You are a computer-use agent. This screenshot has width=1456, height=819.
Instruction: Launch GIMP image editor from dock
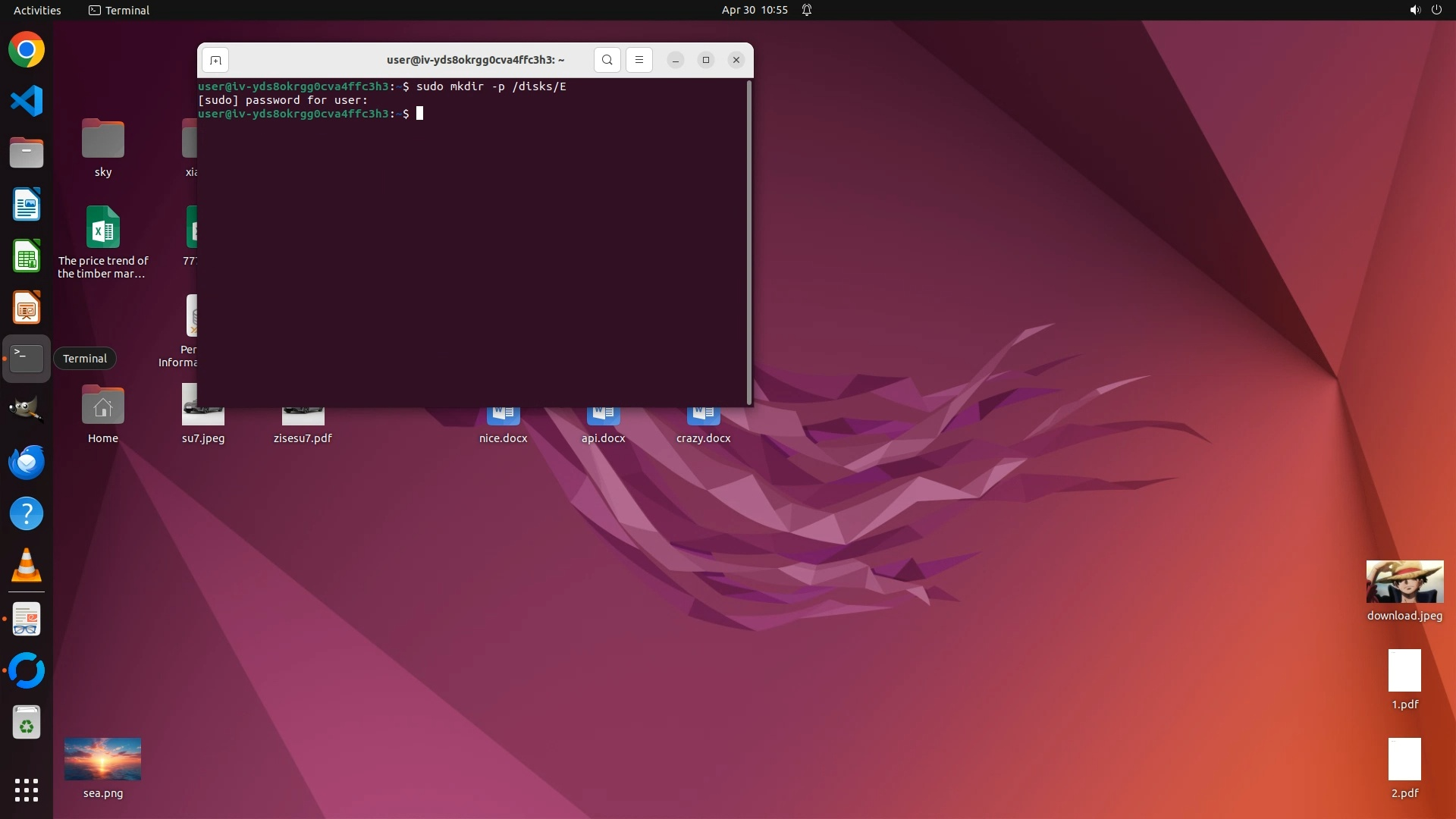[x=27, y=409]
